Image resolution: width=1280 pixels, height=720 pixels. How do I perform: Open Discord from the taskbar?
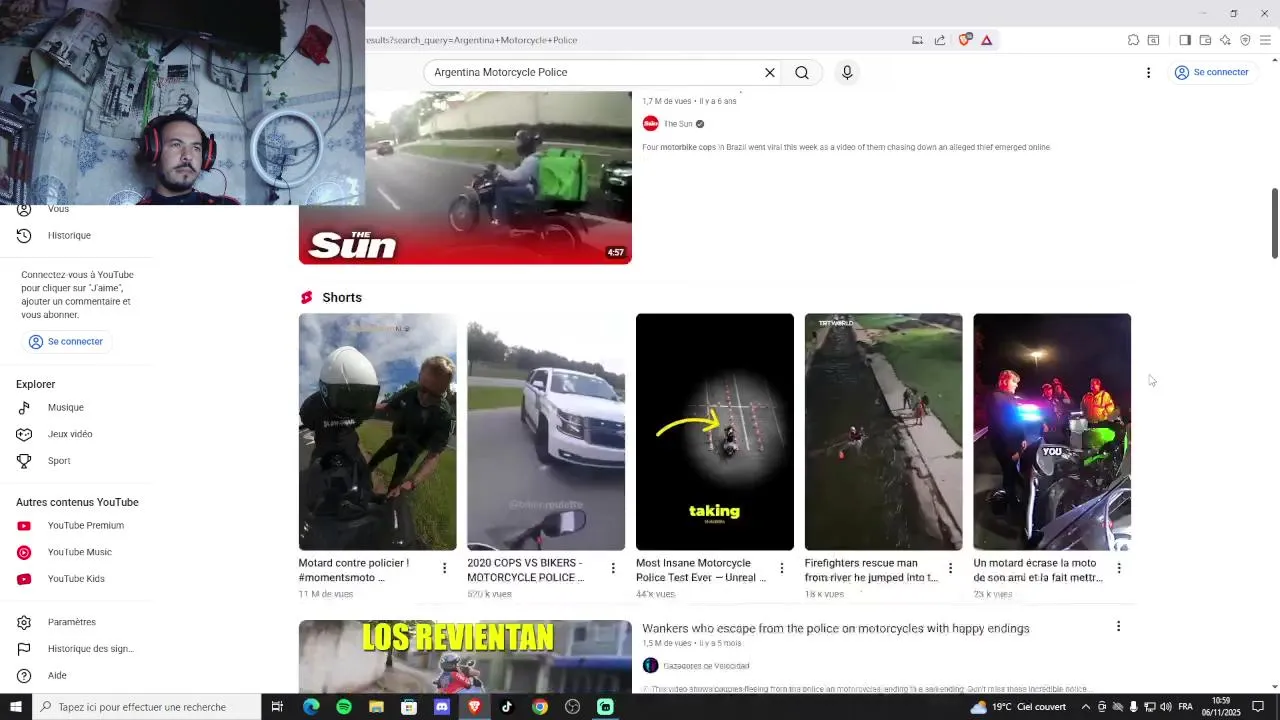(x=442, y=707)
